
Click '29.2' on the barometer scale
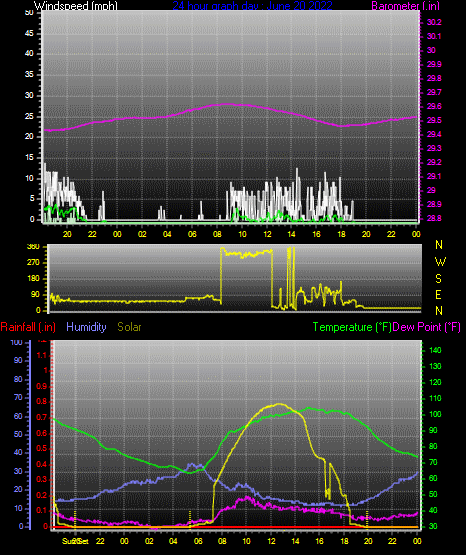(x=434, y=162)
